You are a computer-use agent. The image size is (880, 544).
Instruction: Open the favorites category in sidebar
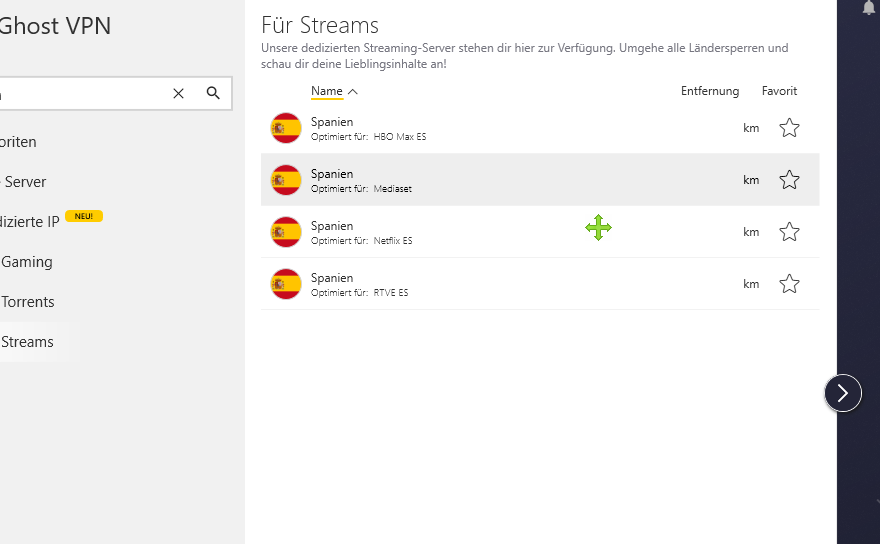pyautogui.click(x=18, y=142)
